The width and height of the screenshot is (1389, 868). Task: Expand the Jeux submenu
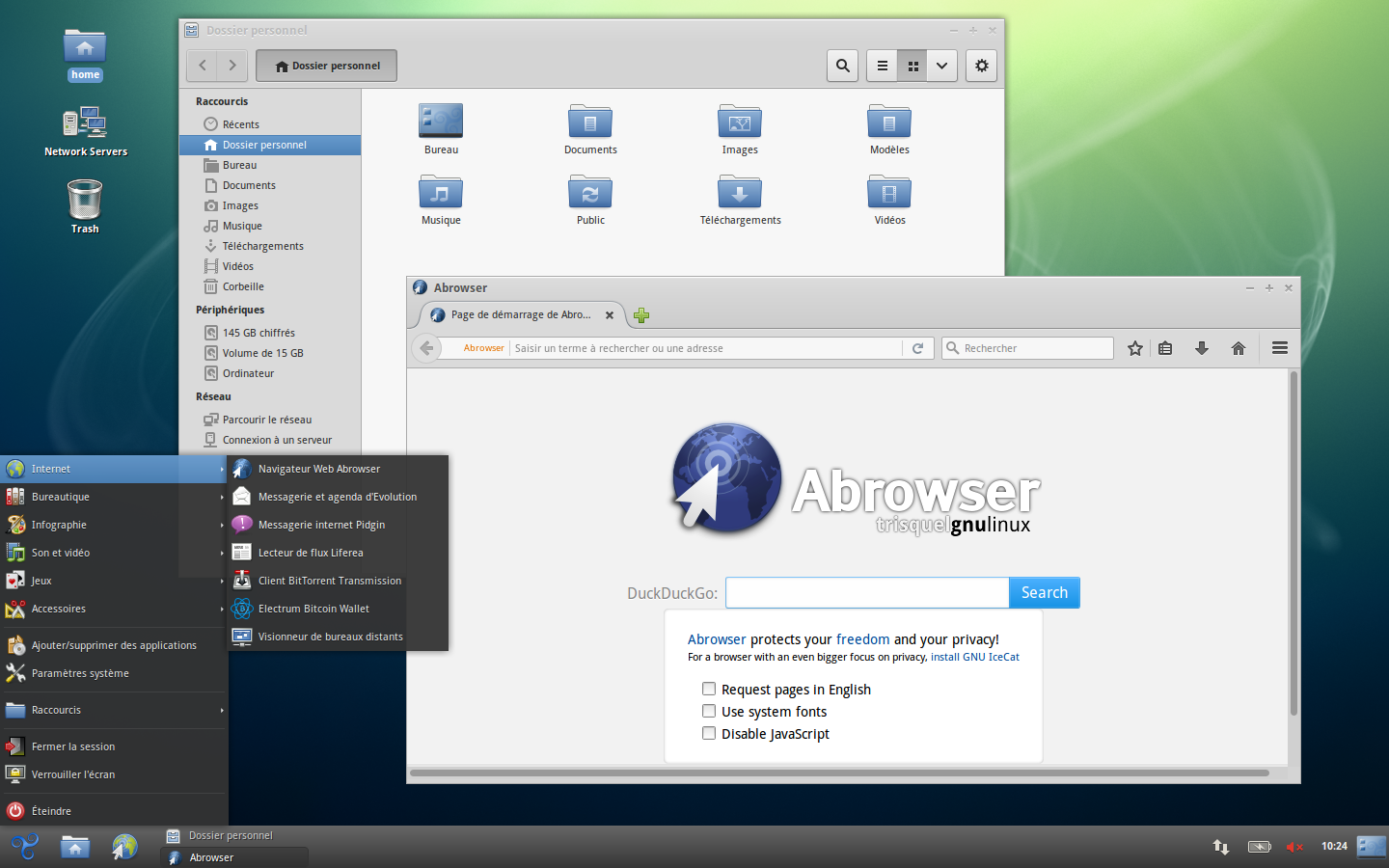pos(114,581)
